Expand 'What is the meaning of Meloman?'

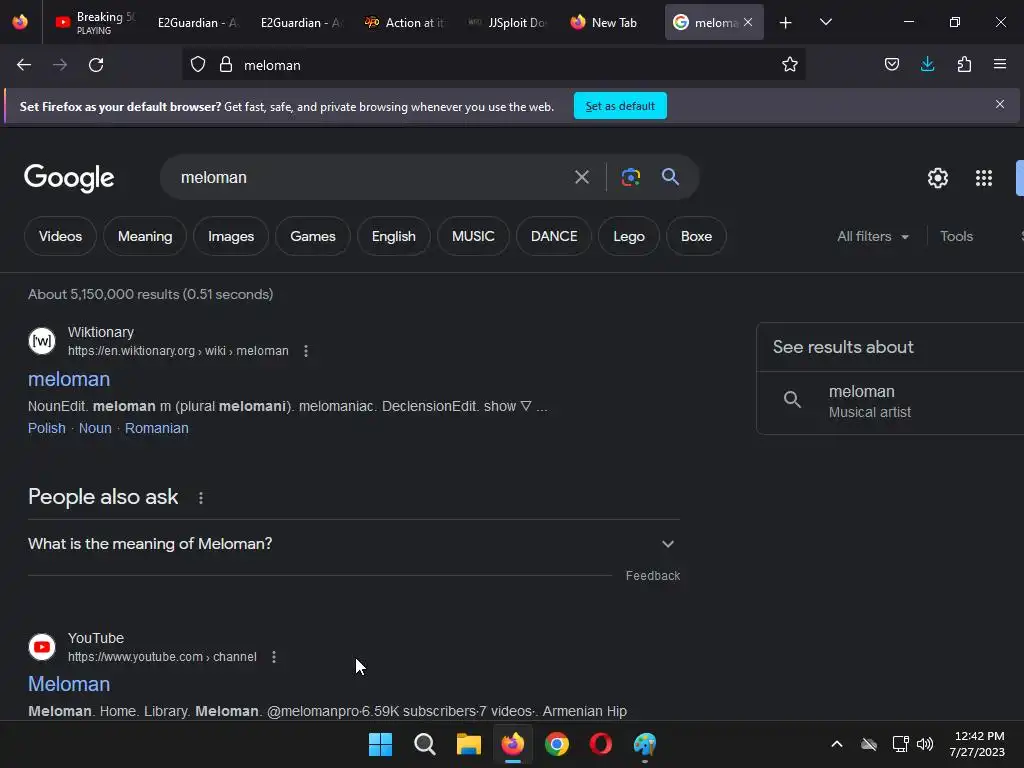353,544
